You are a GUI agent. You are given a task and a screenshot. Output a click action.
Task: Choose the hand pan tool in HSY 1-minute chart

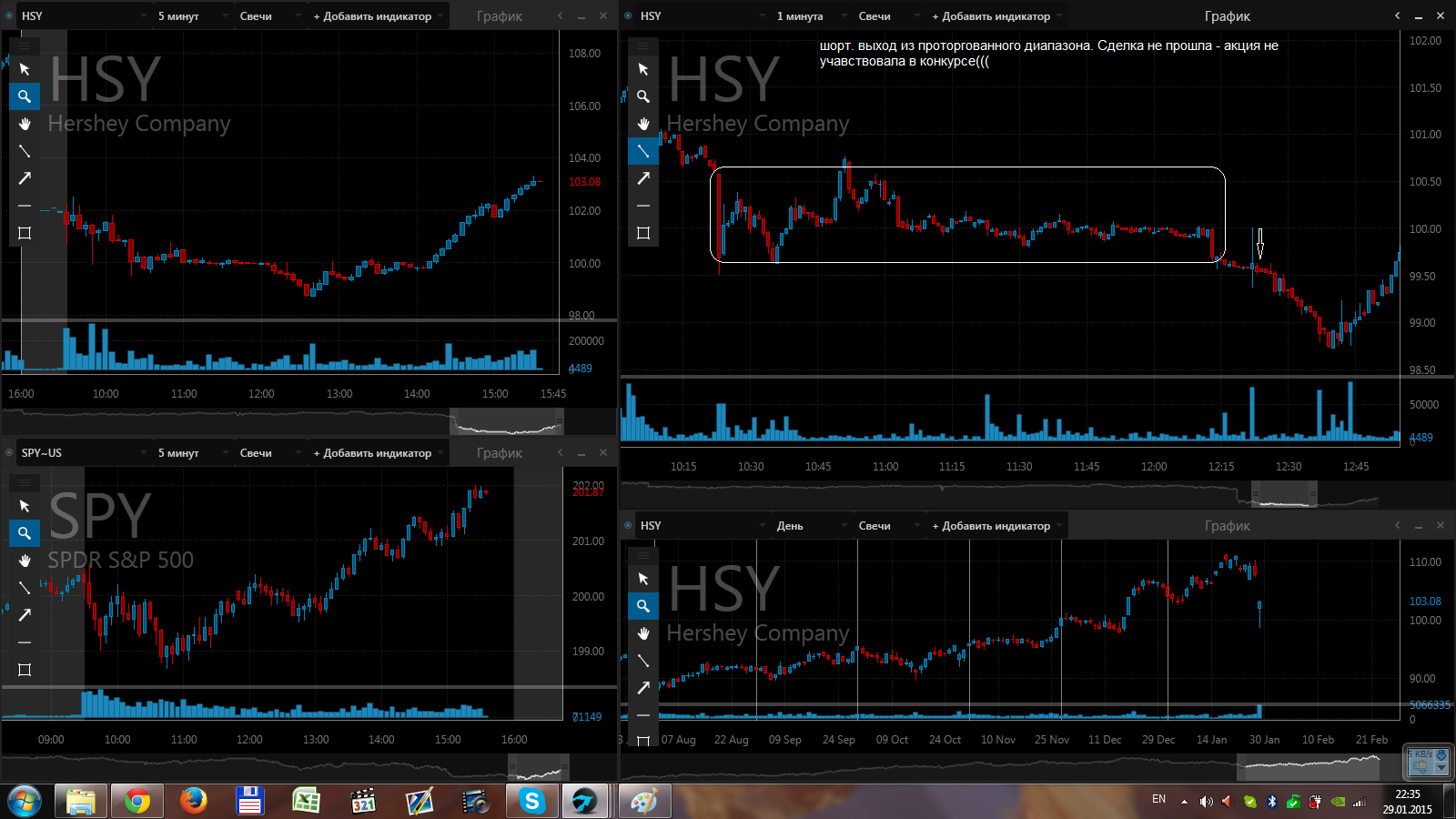[643, 124]
